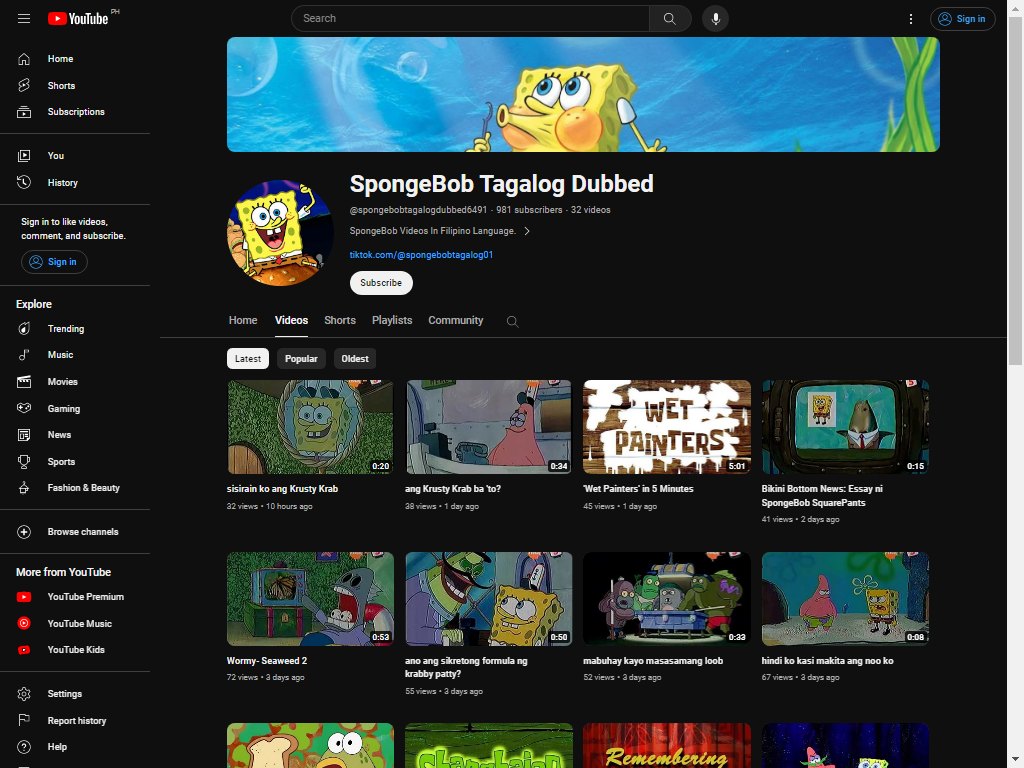Click title 'Wet Painters' in 5 Minutes
Viewport: 1024px width, 768px height.
[x=638, y=488]
